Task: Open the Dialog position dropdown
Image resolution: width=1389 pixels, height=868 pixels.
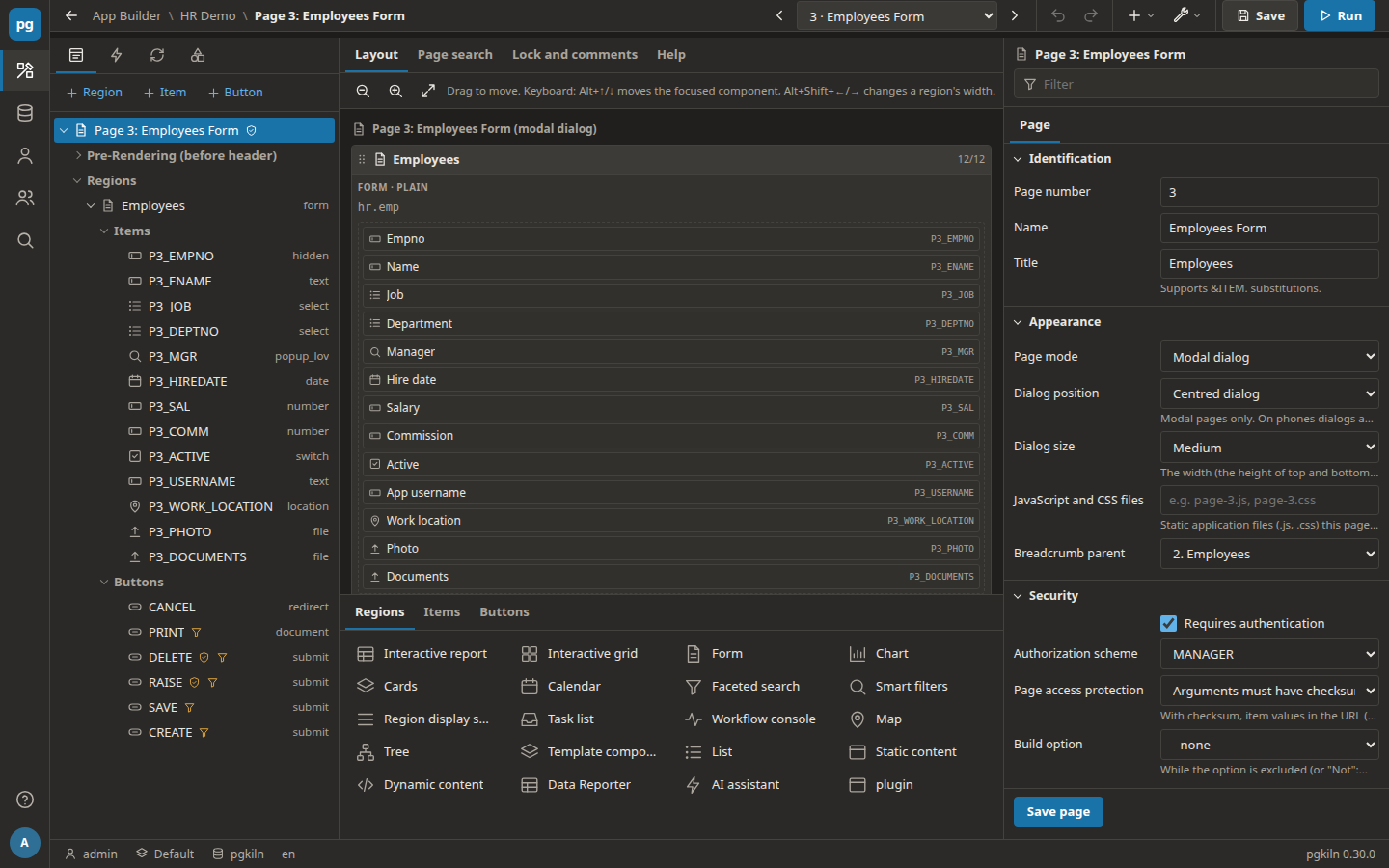Action: coord(1269,393)
